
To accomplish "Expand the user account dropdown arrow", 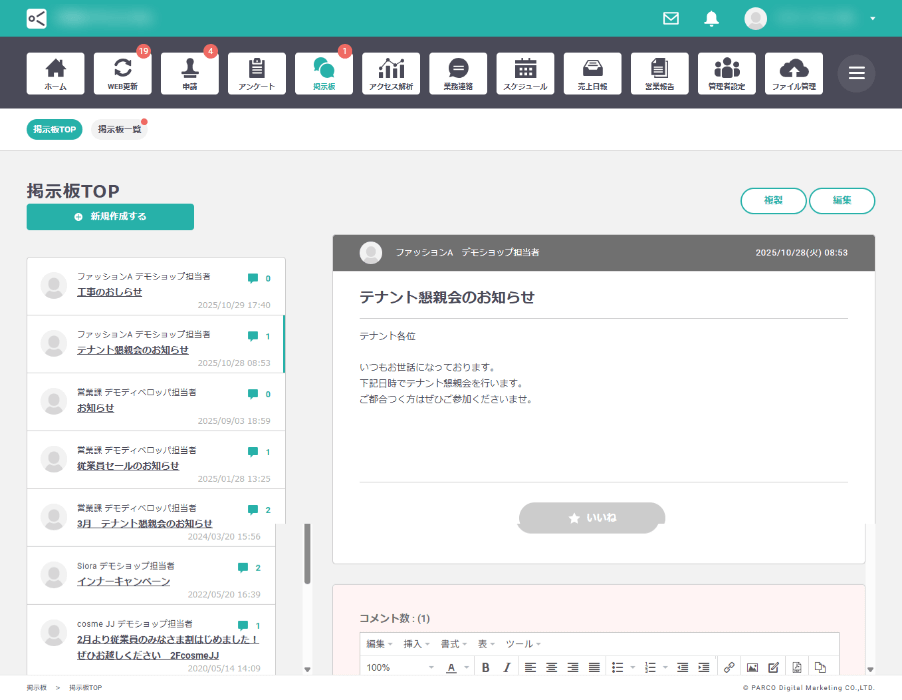I will coord(873,19).
